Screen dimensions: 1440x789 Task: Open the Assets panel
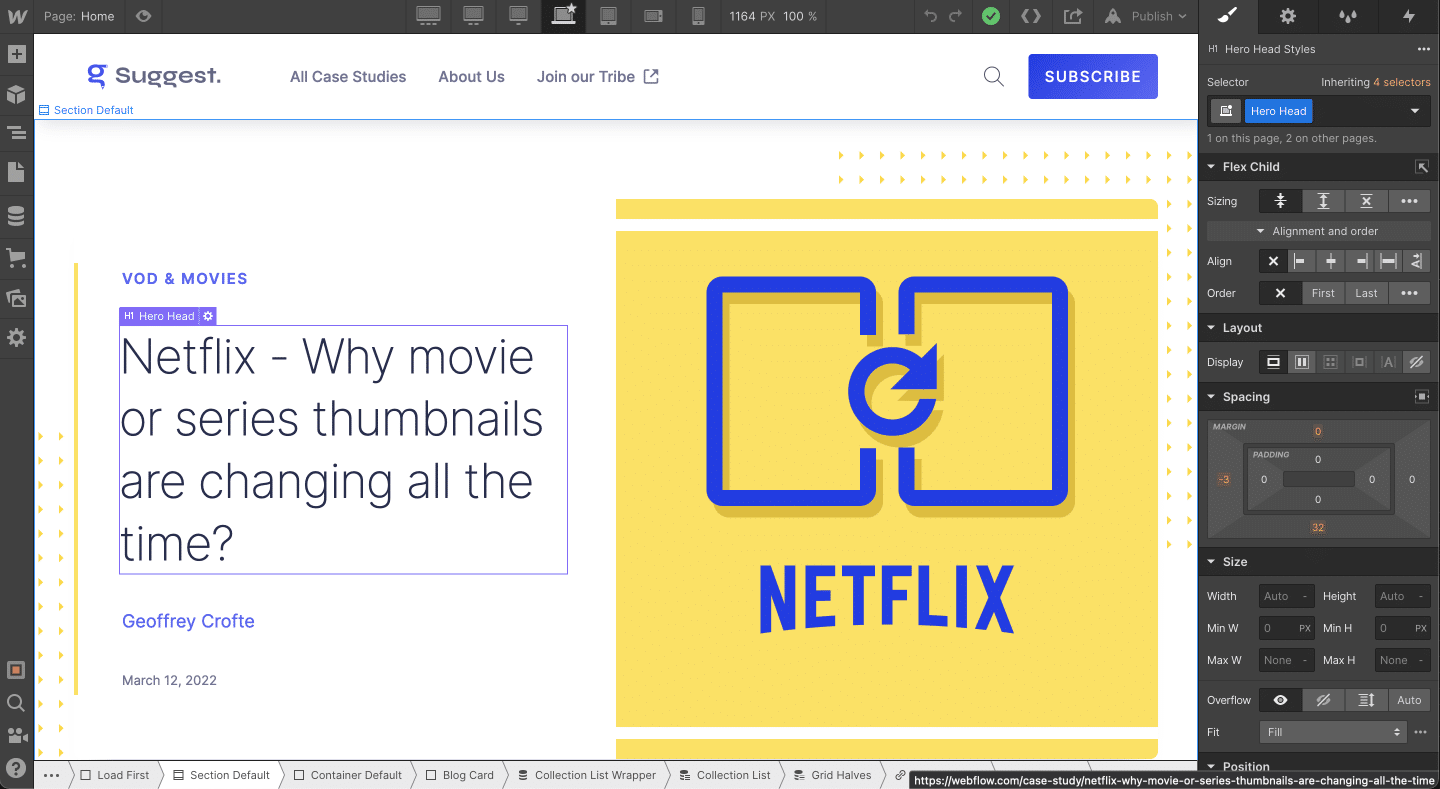pyautogui.click(x=16, y=298)
